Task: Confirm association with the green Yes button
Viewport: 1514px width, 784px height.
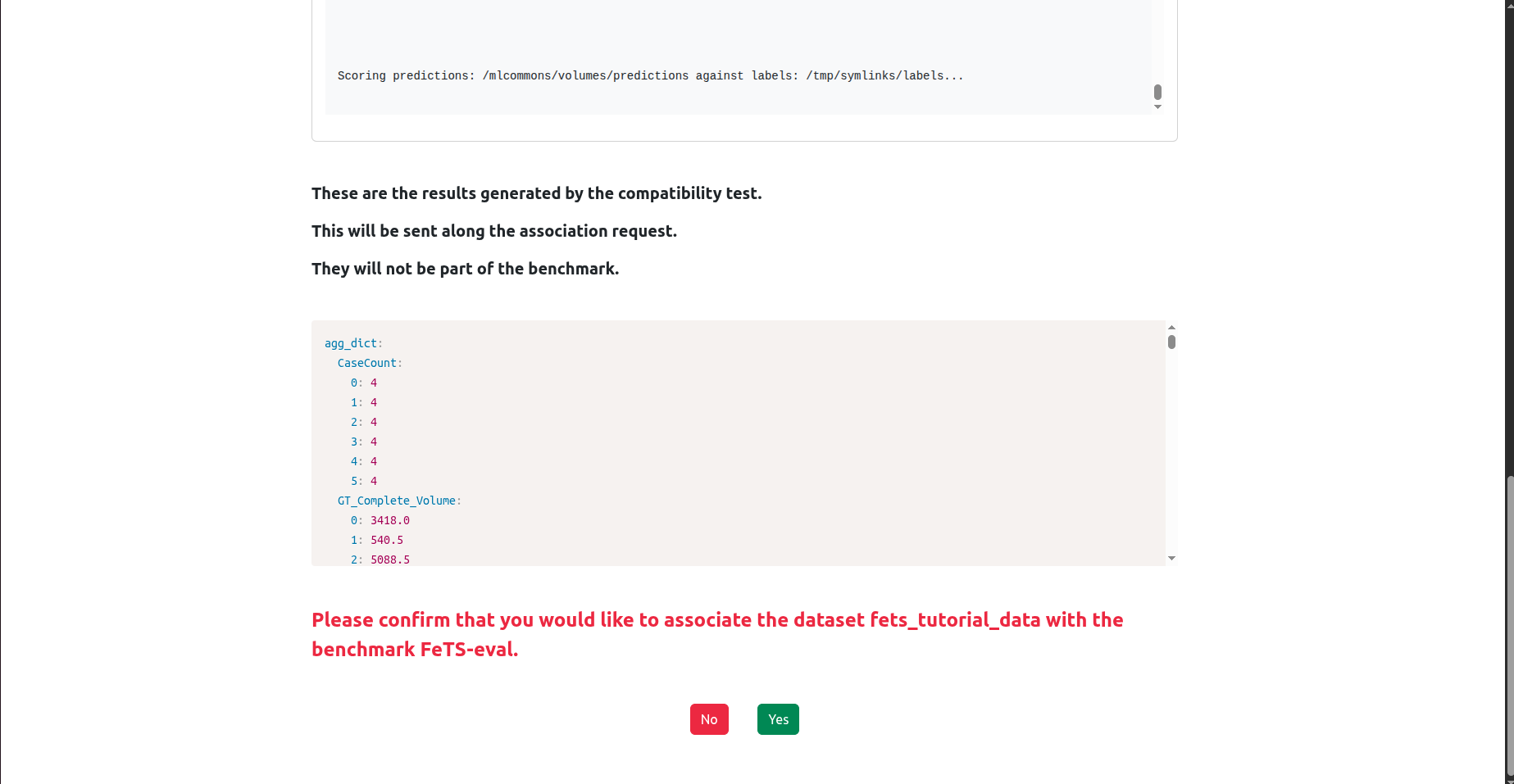Action: 778,719
